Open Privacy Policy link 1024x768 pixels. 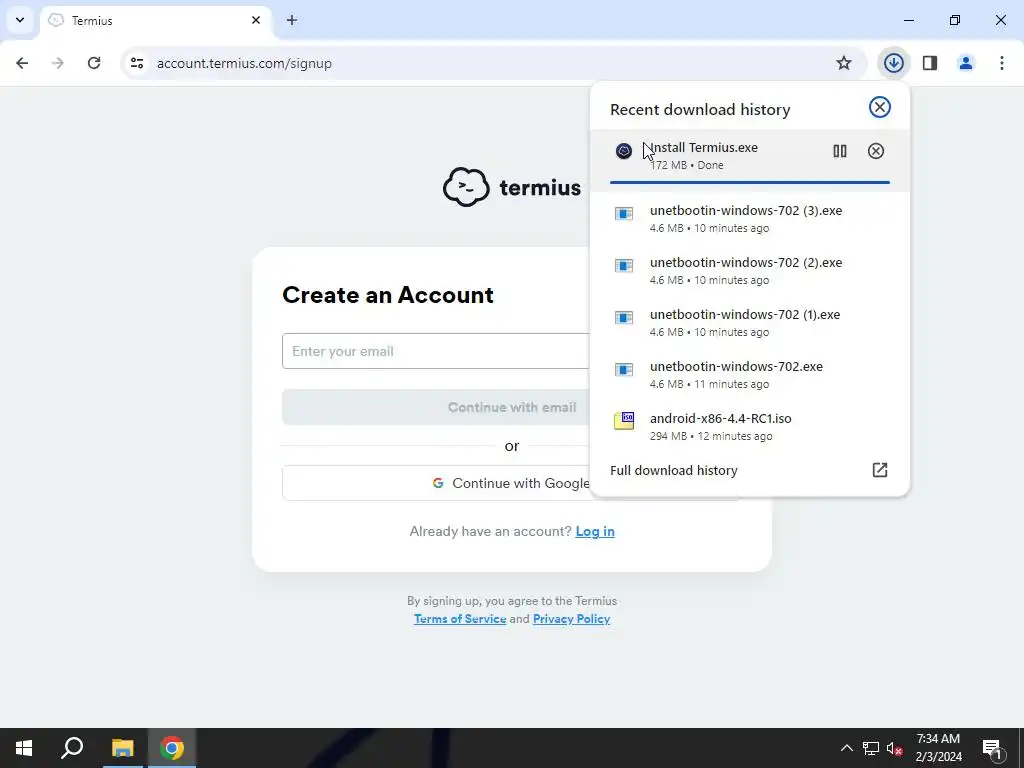[x=571, y=618]
